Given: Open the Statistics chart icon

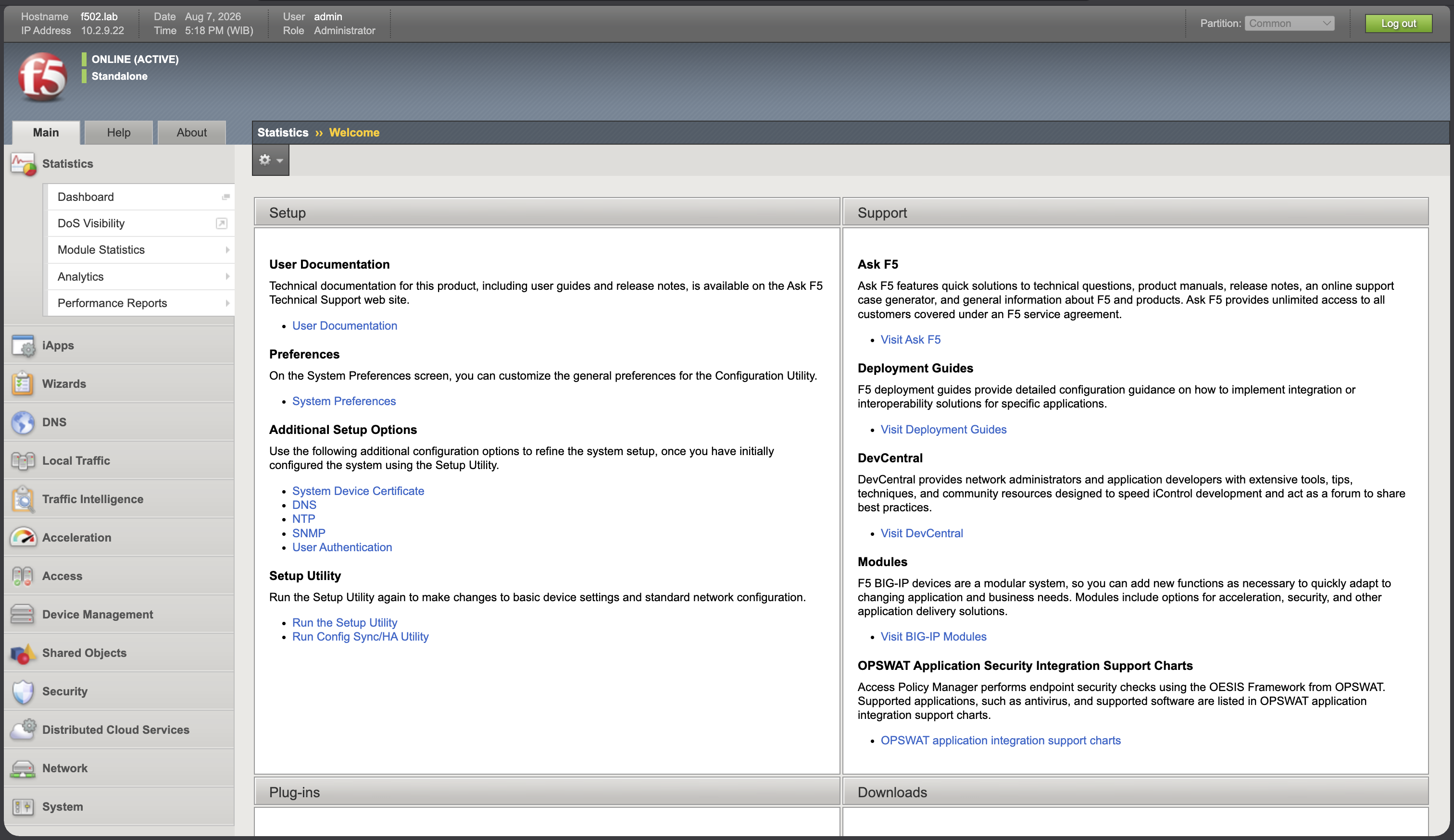Looking at the screenshot, I should click(23, 164).
